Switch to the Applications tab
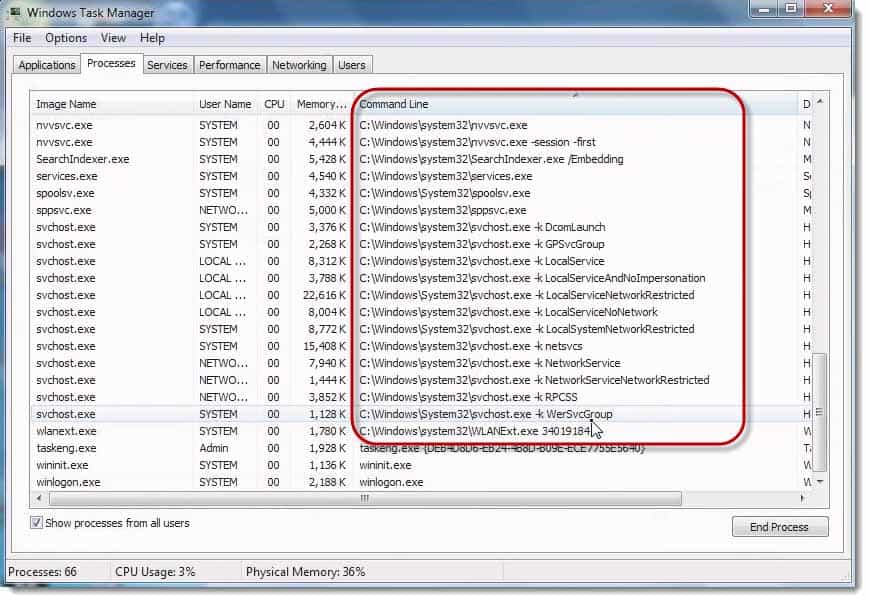 coord(47,65)
